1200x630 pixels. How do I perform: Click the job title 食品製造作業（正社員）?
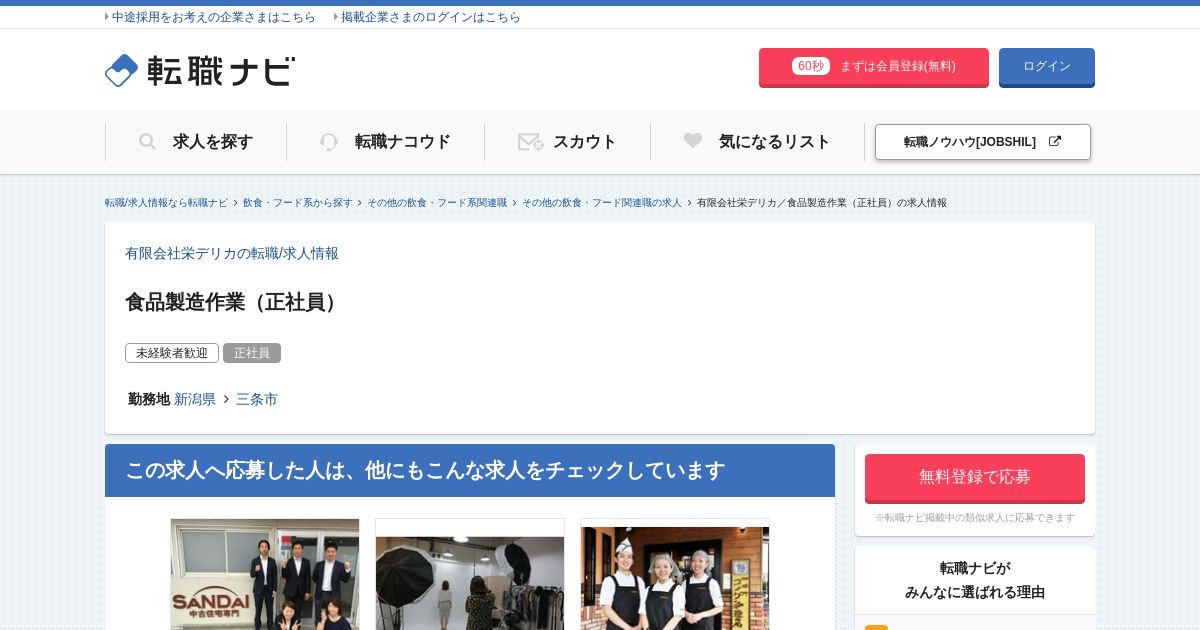[235, 302]
